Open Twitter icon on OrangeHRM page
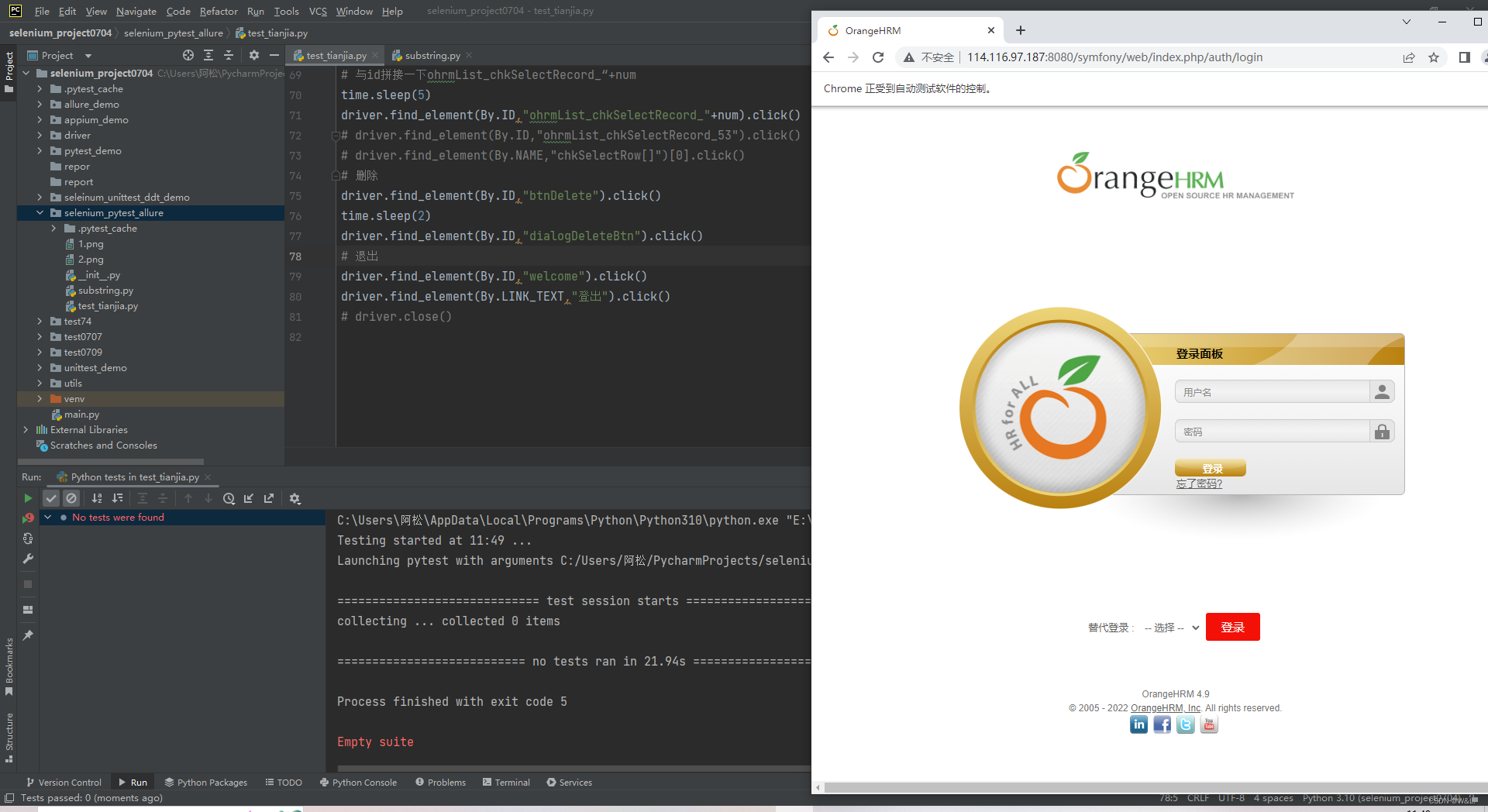 point(1186,724)
